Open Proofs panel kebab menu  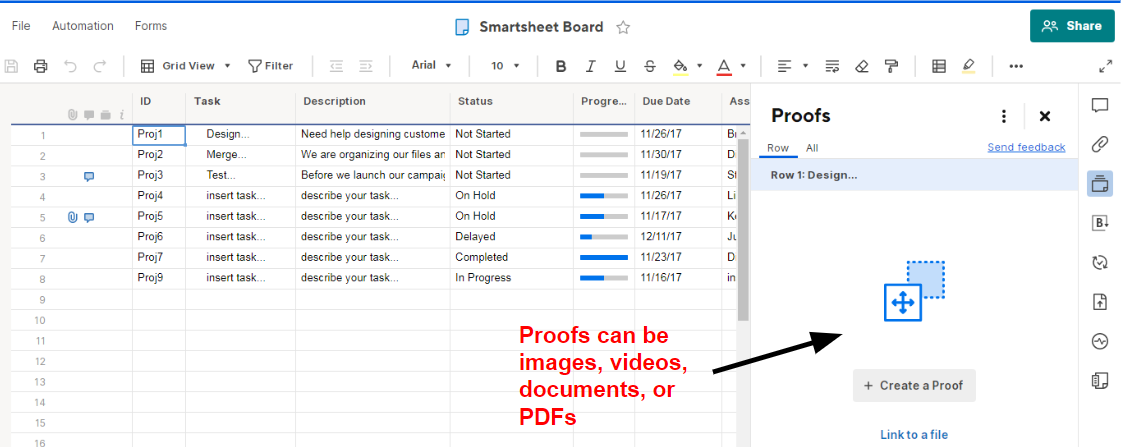pyautogui.click(x=1004, y=116)
